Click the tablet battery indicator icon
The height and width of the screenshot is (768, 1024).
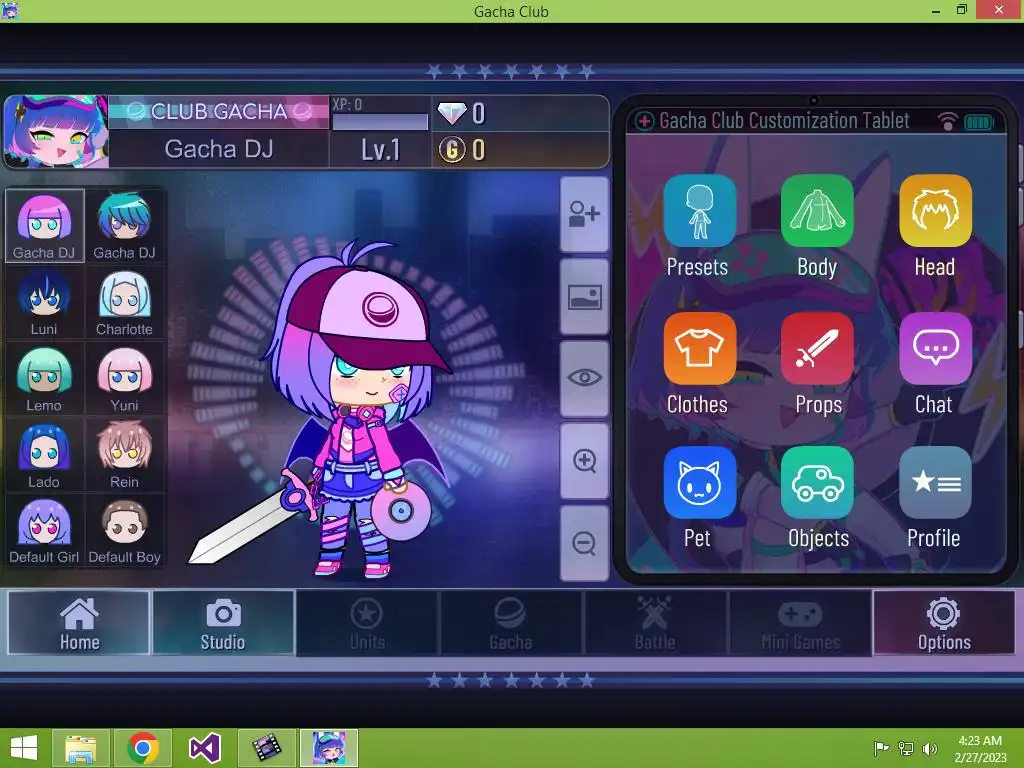click(x=979, y=122)
